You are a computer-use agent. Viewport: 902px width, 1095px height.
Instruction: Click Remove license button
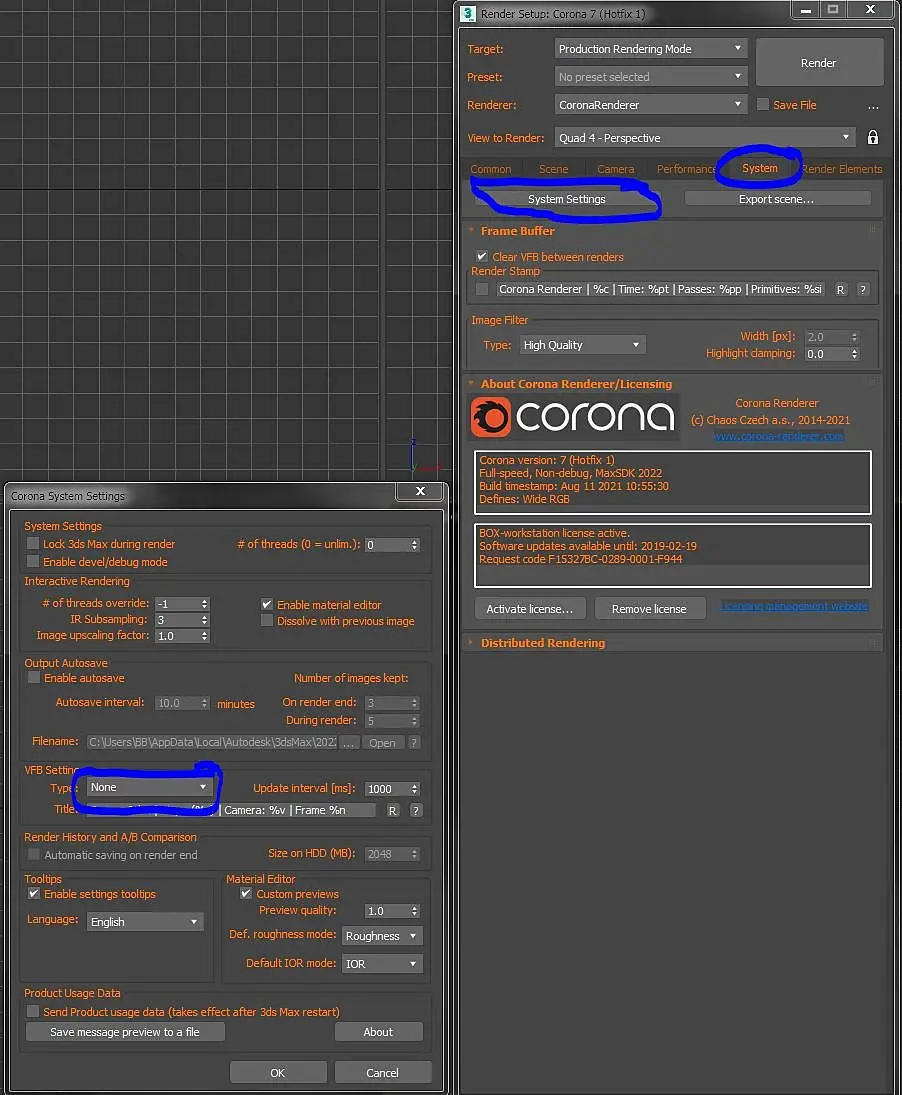pyautogui.click(x=649, y=609)
